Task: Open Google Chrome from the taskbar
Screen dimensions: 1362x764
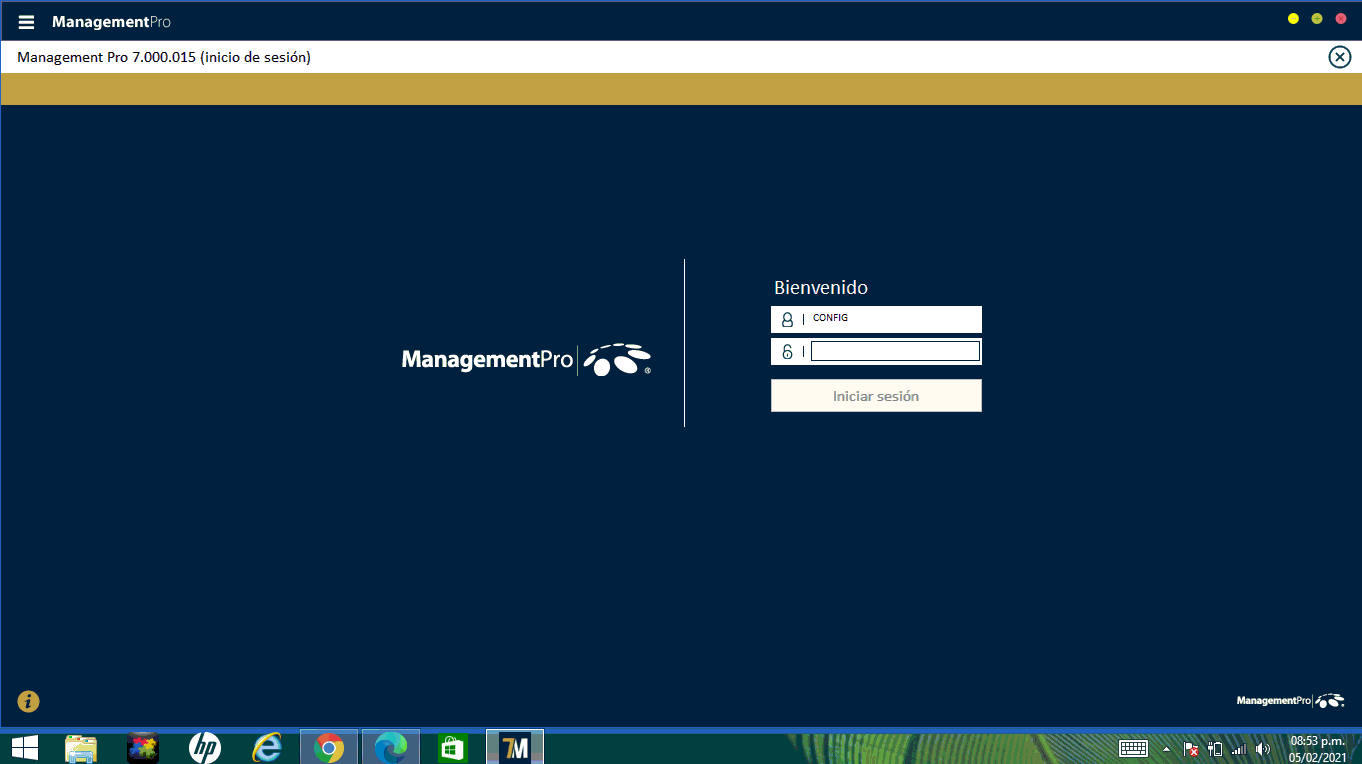Action: 329,747
